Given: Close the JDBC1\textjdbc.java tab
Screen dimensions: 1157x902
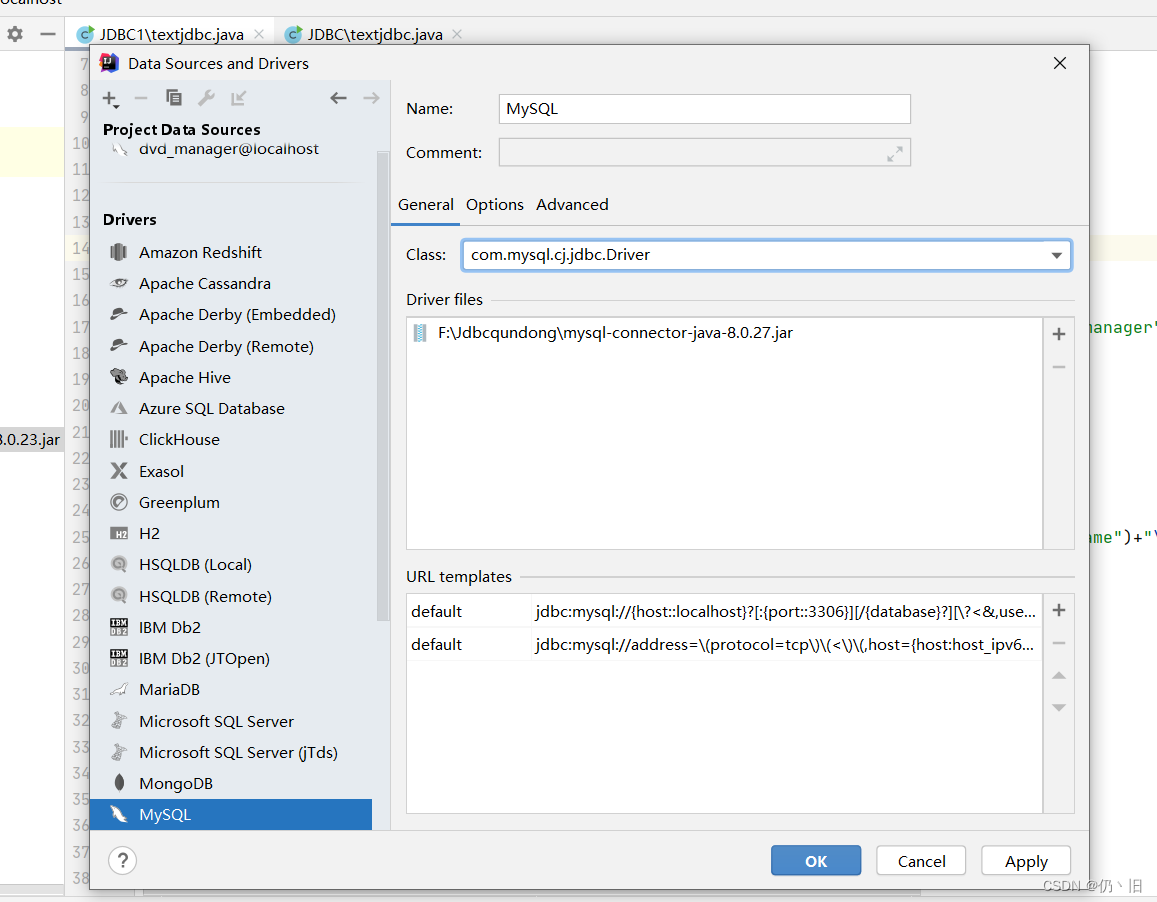Looking at the screenshot, I should pyautogui.click(x=259, y=34).
